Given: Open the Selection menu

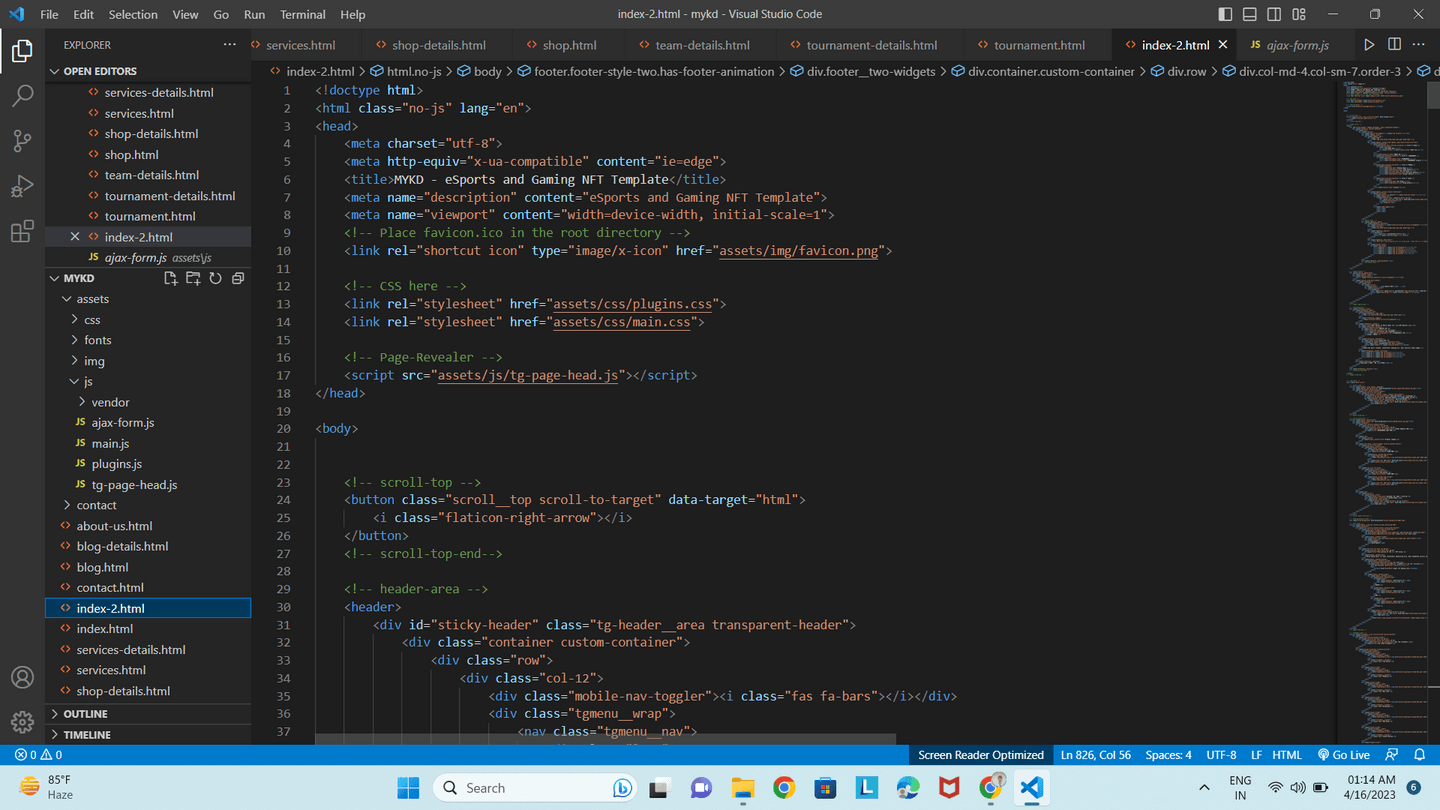Looking at the screenshot, I should coord(133,14).
